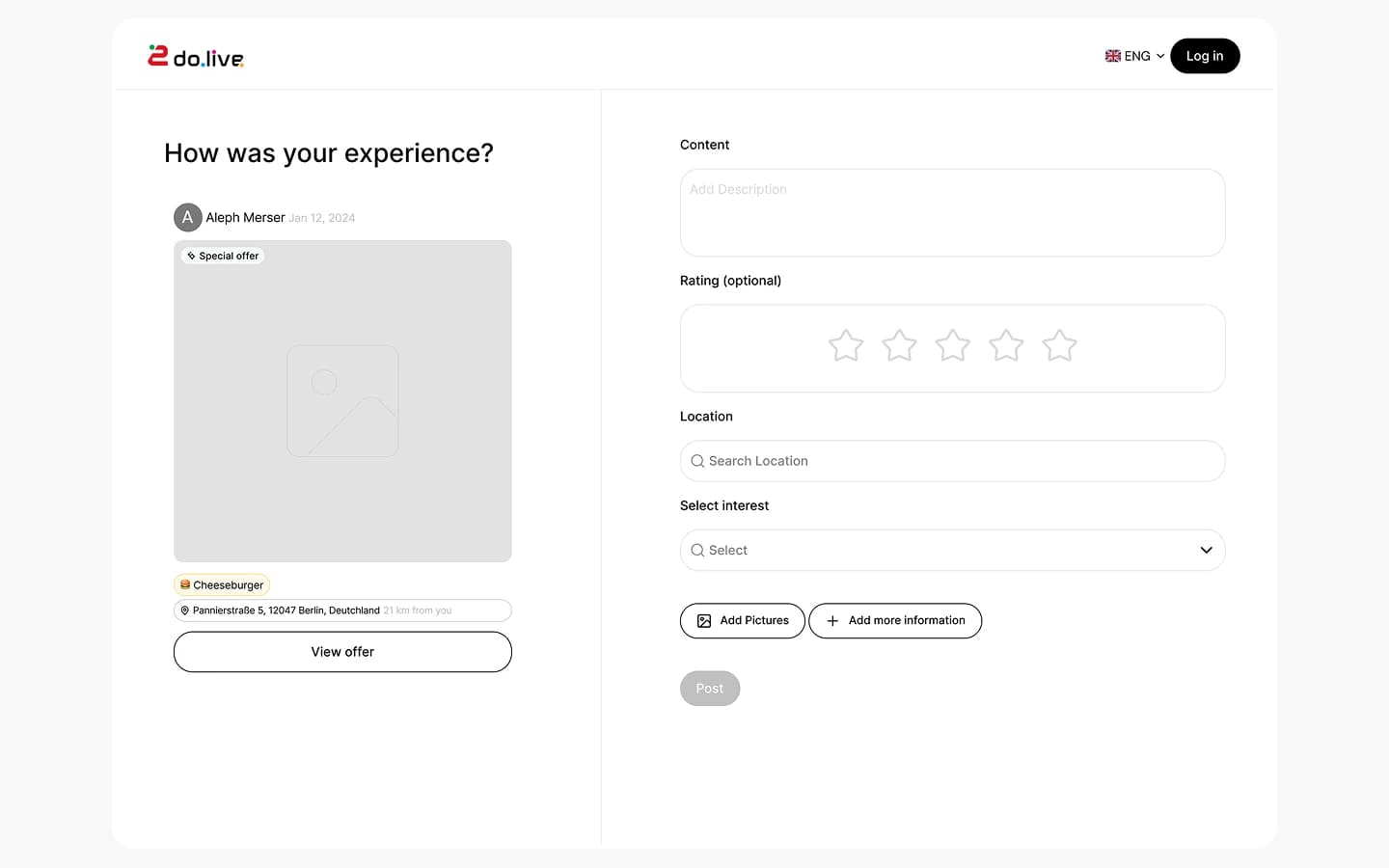Click the Jan 12, 2024 date
This screenshot has width=1389, height=868.
click(x=322, y=218)
